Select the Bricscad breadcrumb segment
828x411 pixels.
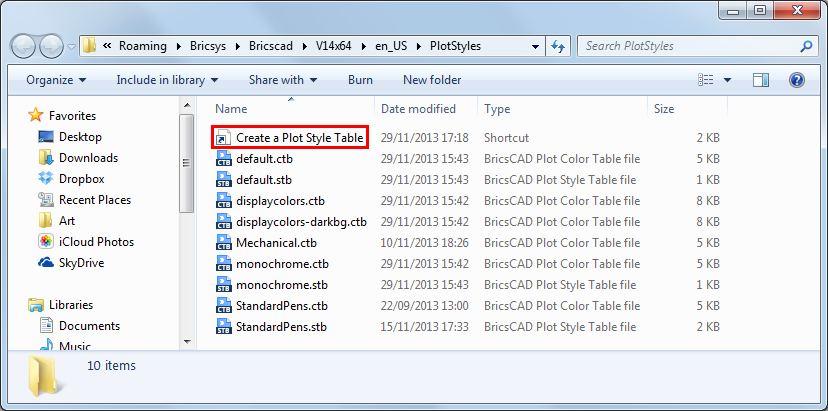[x=271, y=46]
